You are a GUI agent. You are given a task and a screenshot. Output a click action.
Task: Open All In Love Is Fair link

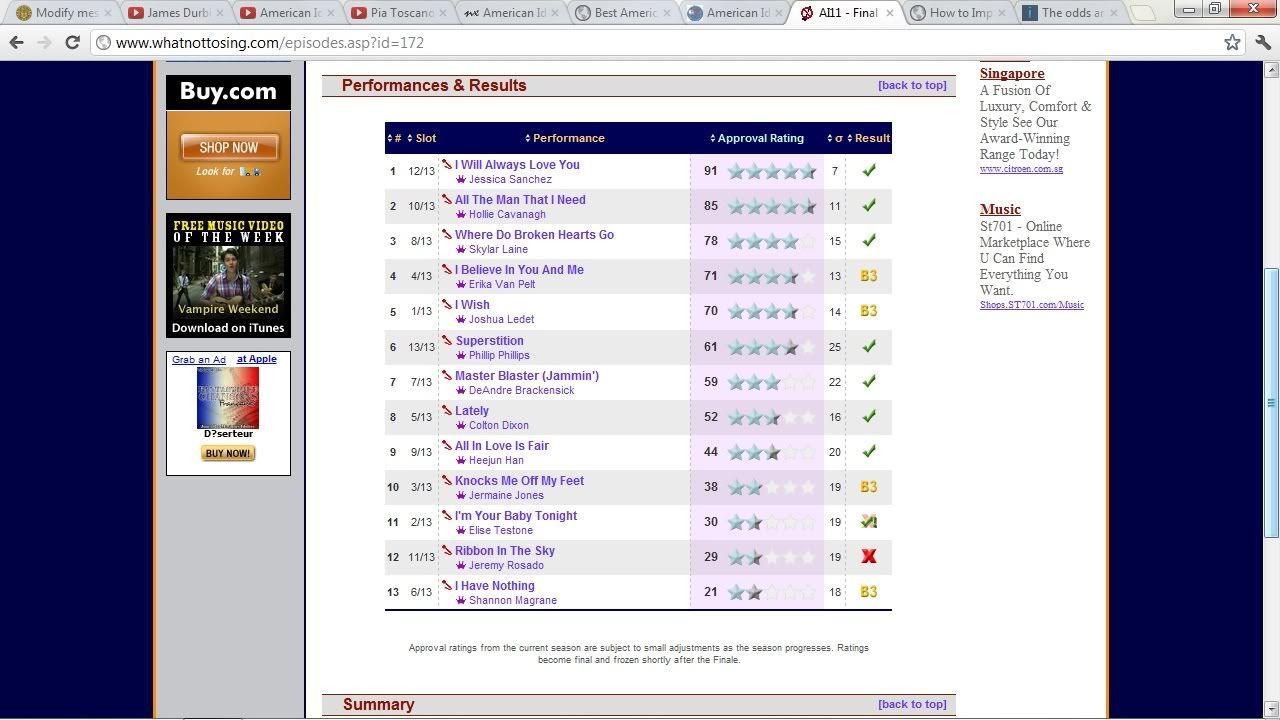tap(502, 446)
